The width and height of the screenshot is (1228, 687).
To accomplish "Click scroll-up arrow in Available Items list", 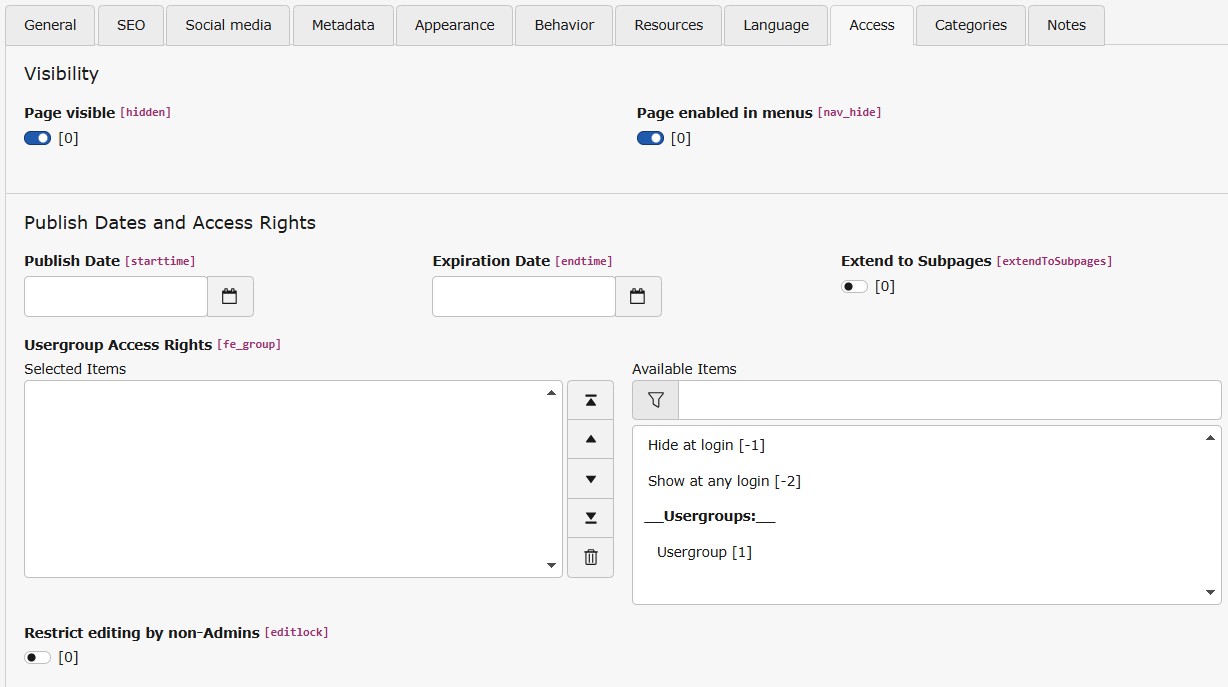I will 1211,438.
